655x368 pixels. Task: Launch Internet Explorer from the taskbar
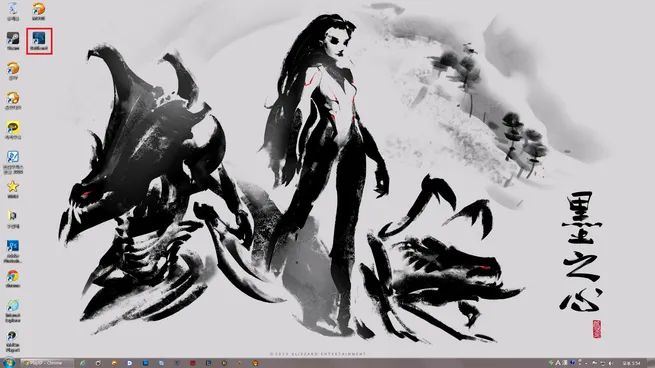click(x=83, y=363)
